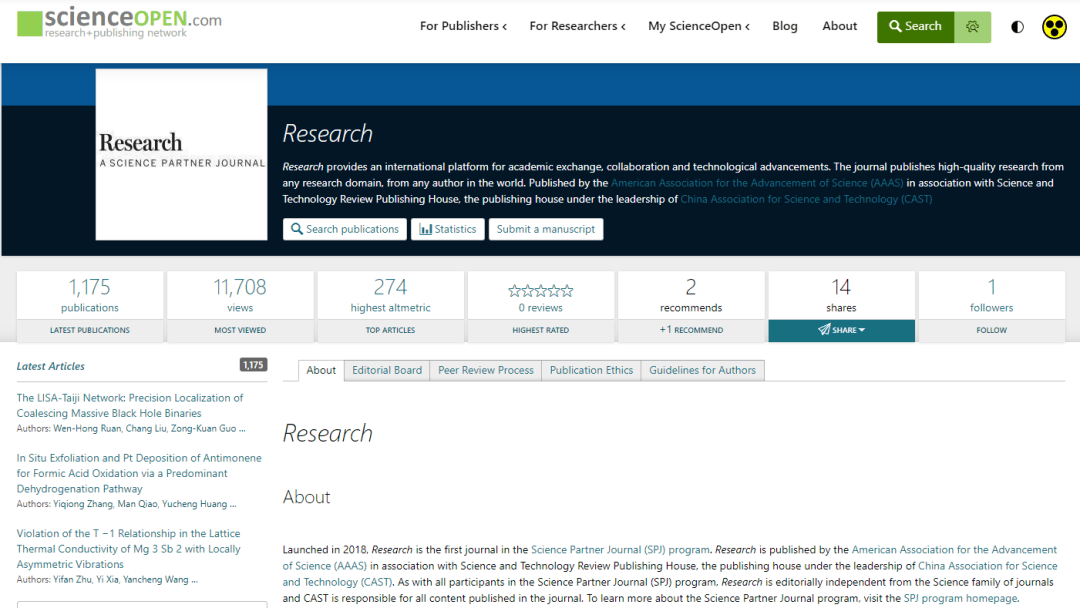Click the 14 shares count
Screen dimensions: 1080x608
coord(841,287)
